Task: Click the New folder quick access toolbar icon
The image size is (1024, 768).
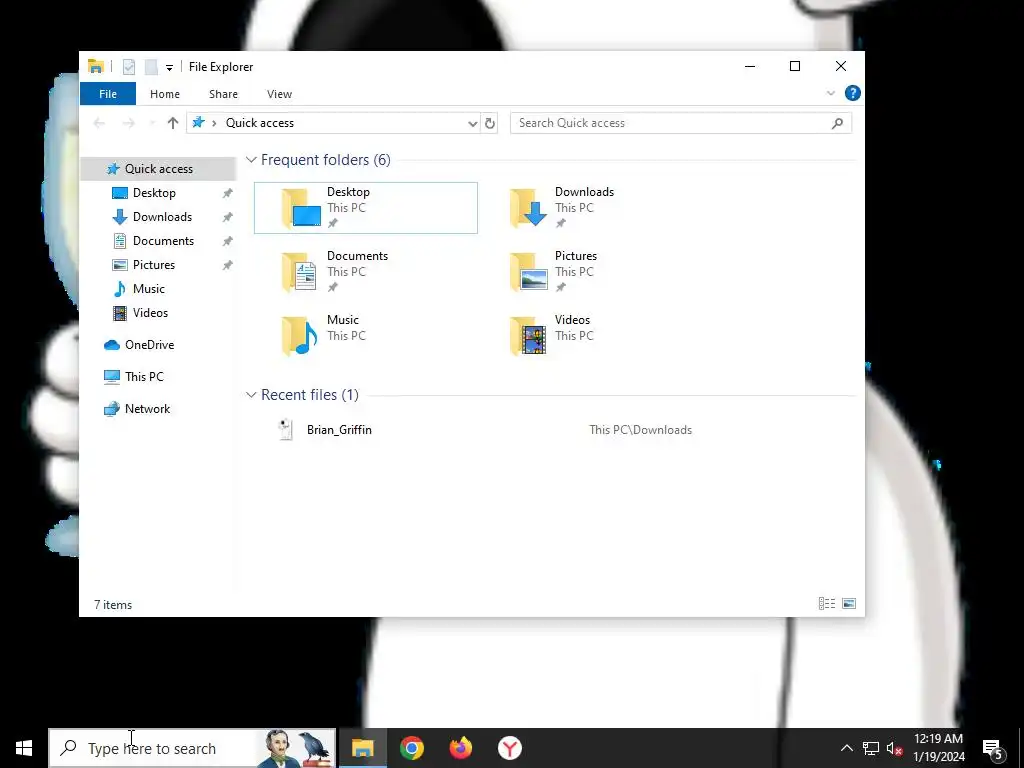Action: [151, 67]
